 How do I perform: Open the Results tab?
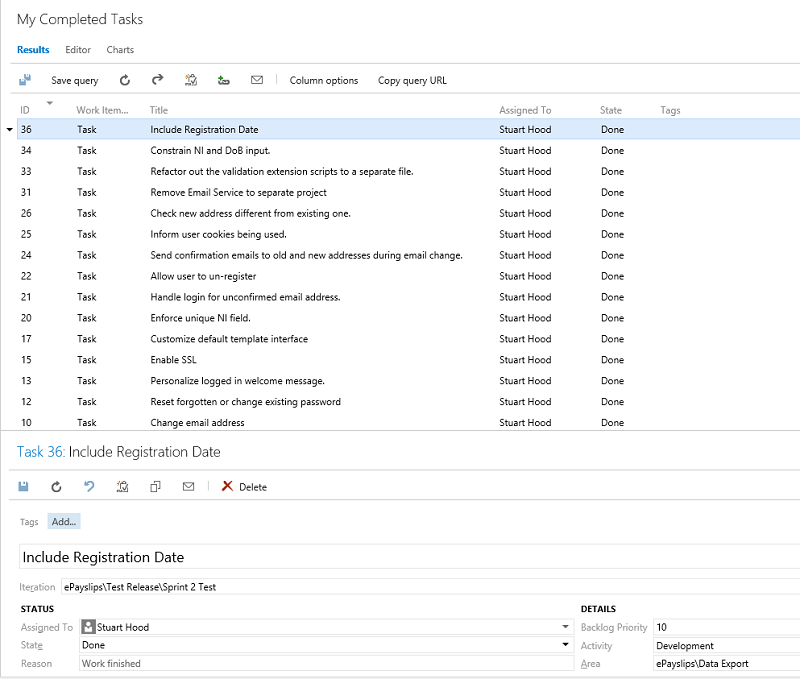pyautogui.click(x=33, y=49)
